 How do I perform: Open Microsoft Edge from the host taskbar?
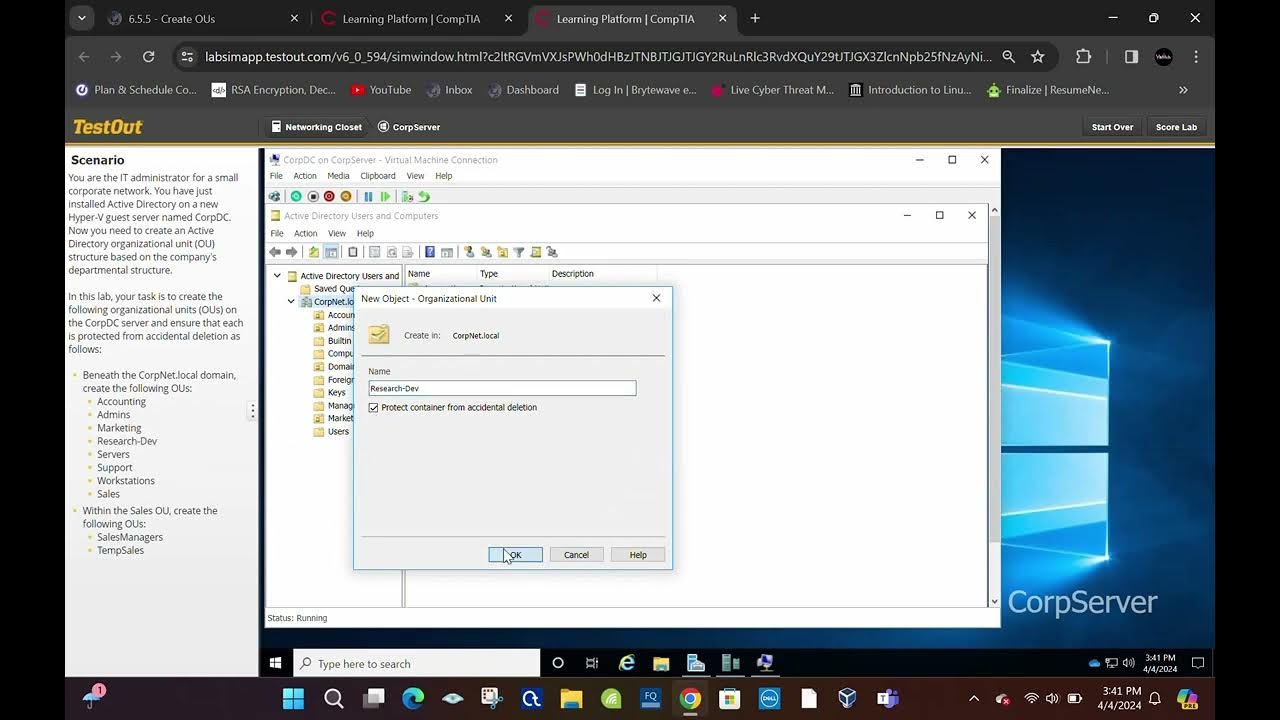pyautogui.click(x=413, y=698)
